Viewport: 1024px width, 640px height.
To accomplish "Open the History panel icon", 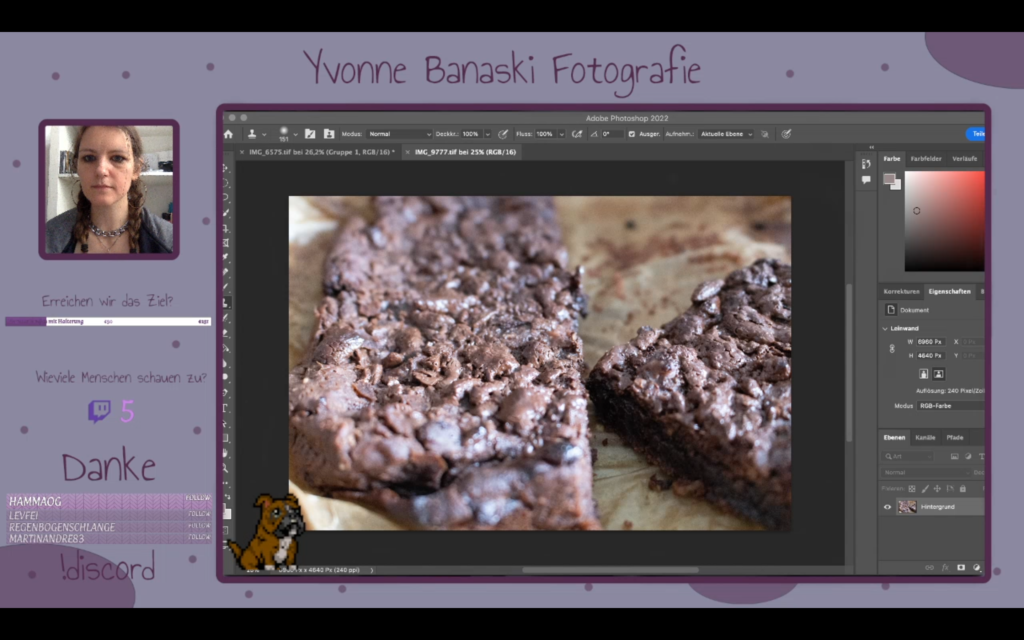I will click(x=866, y=164).
